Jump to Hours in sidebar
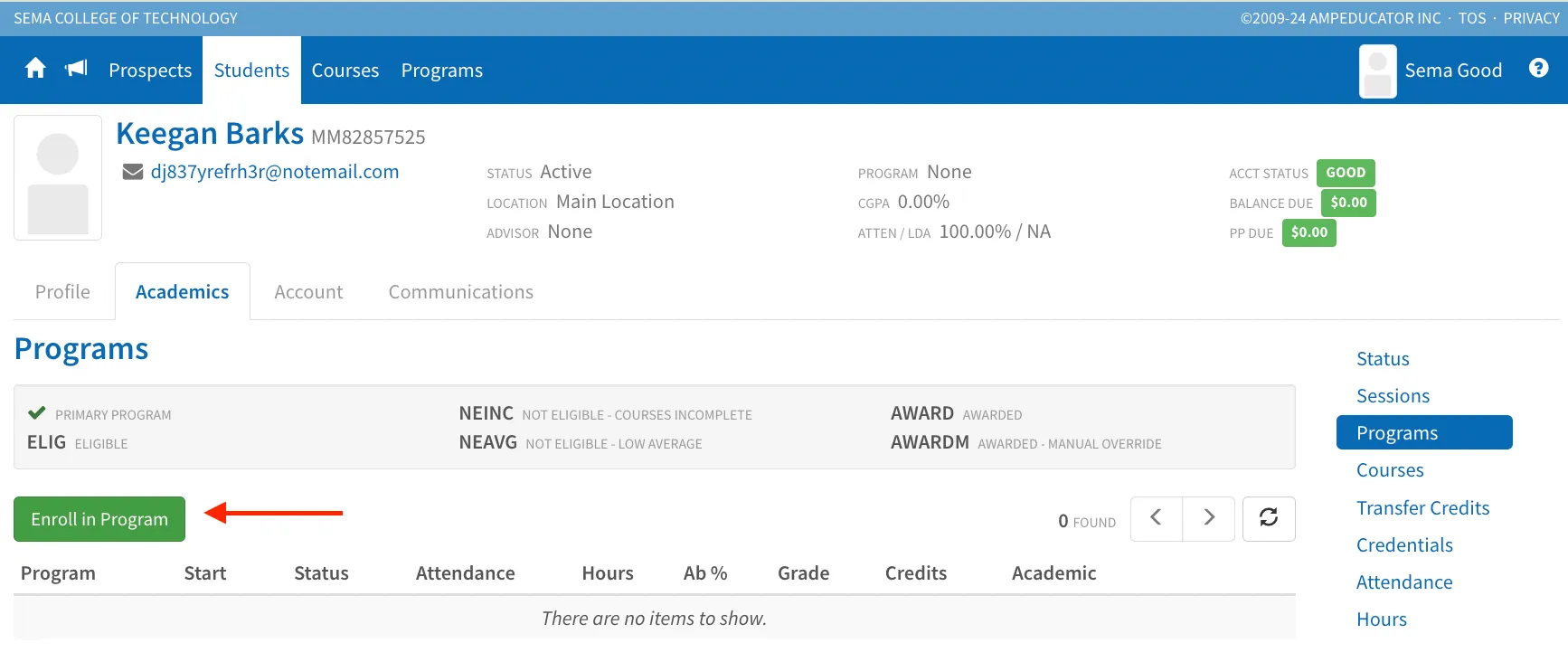 [1382, 619]
